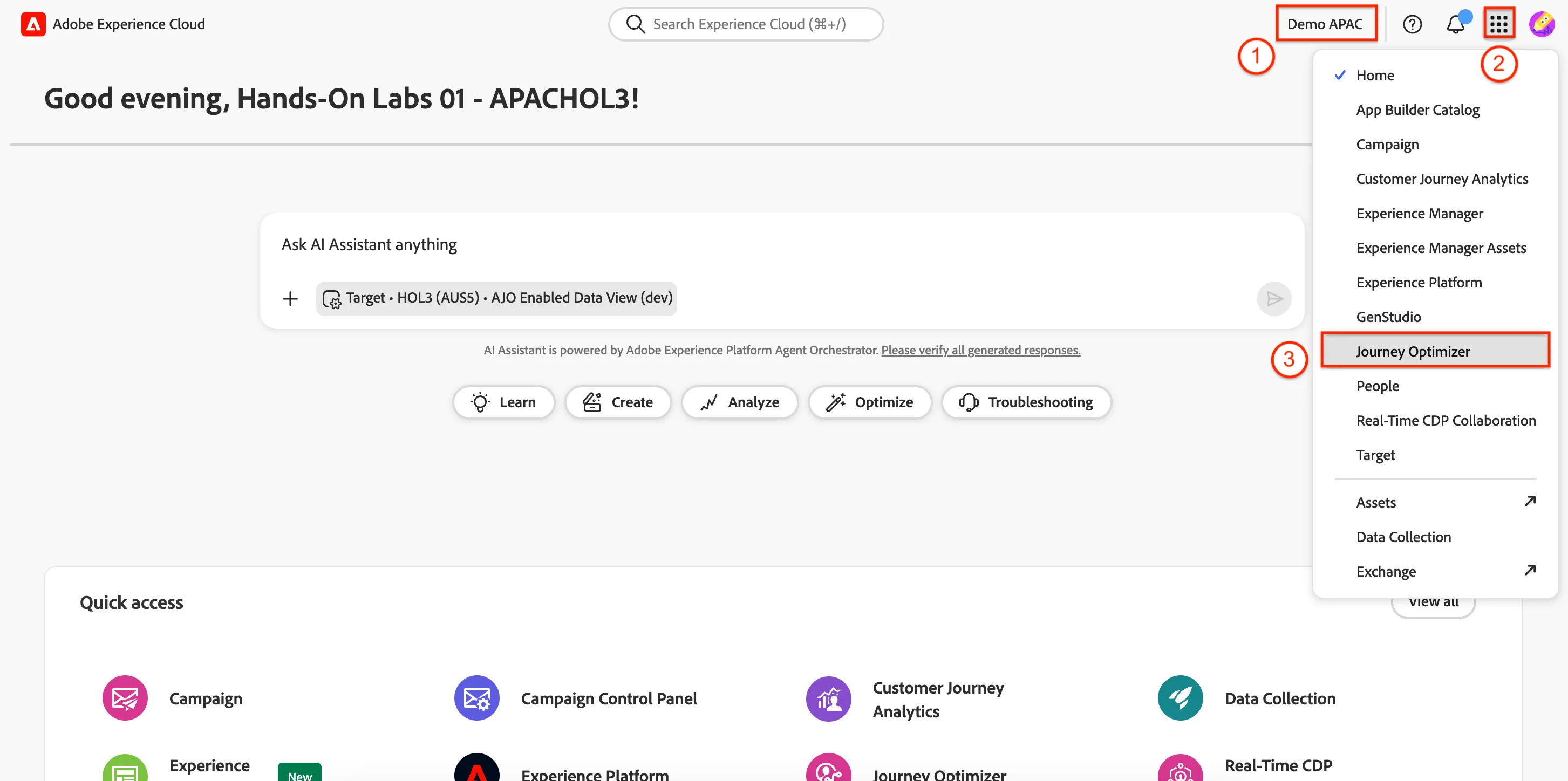Select GenStudio in the app menu
Image resolution: width=1568 pixels, height=781 pixels.
click(x=1435, y=318)
